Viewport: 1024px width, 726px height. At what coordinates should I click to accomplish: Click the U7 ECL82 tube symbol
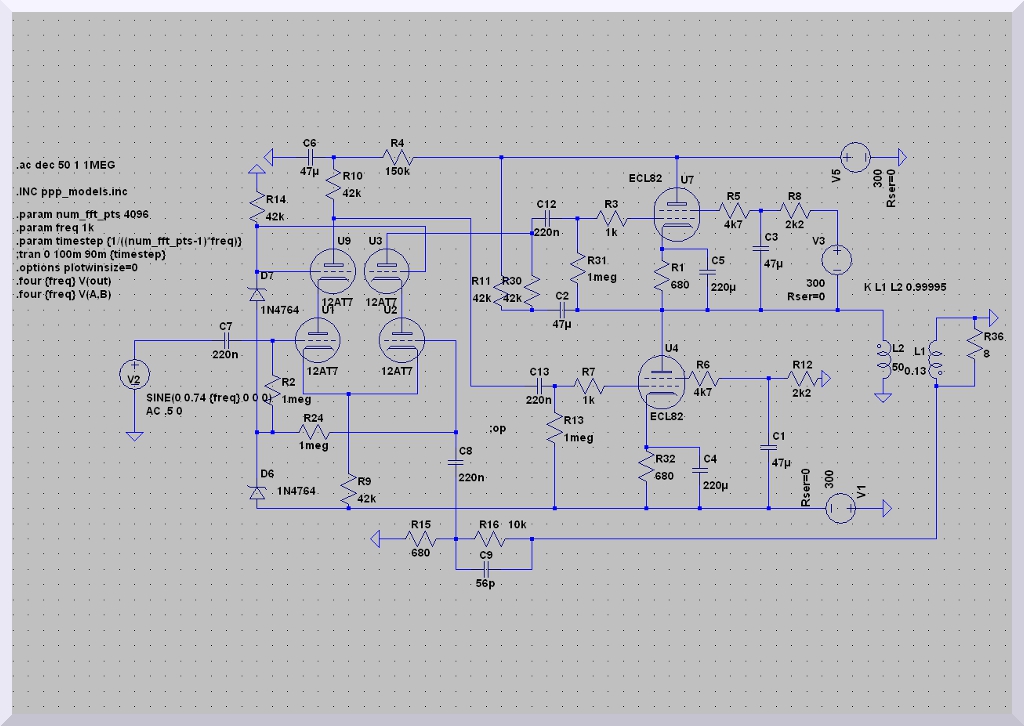[x=677, y=212]
